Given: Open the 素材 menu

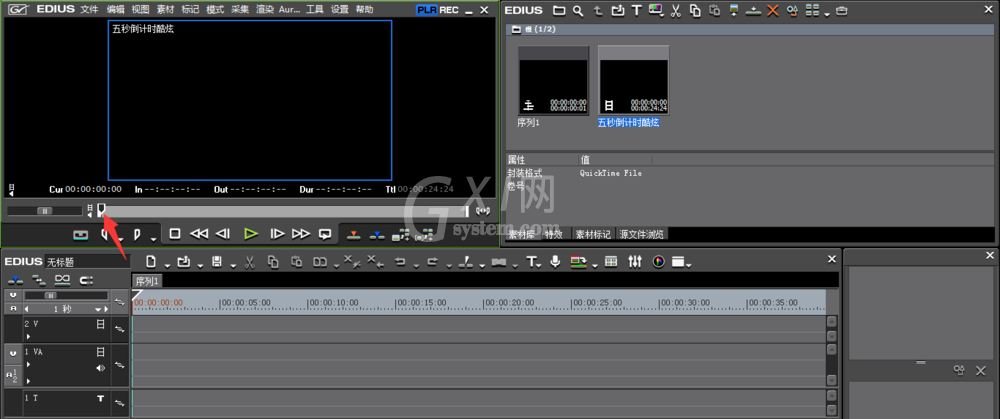Looking at the screenshot, I should coord(165,10).
